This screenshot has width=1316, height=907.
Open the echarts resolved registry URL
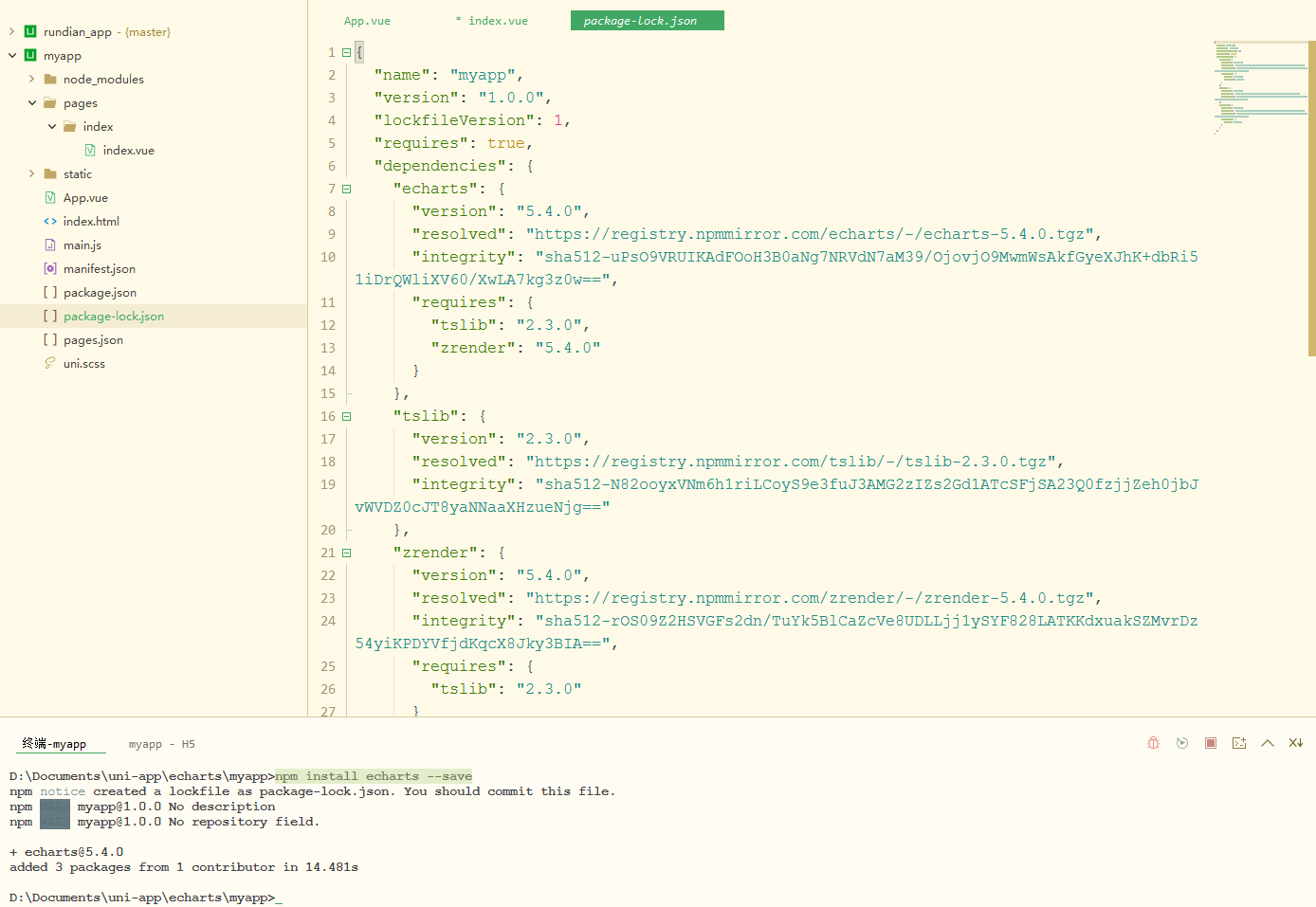click(x=810, y=234)
